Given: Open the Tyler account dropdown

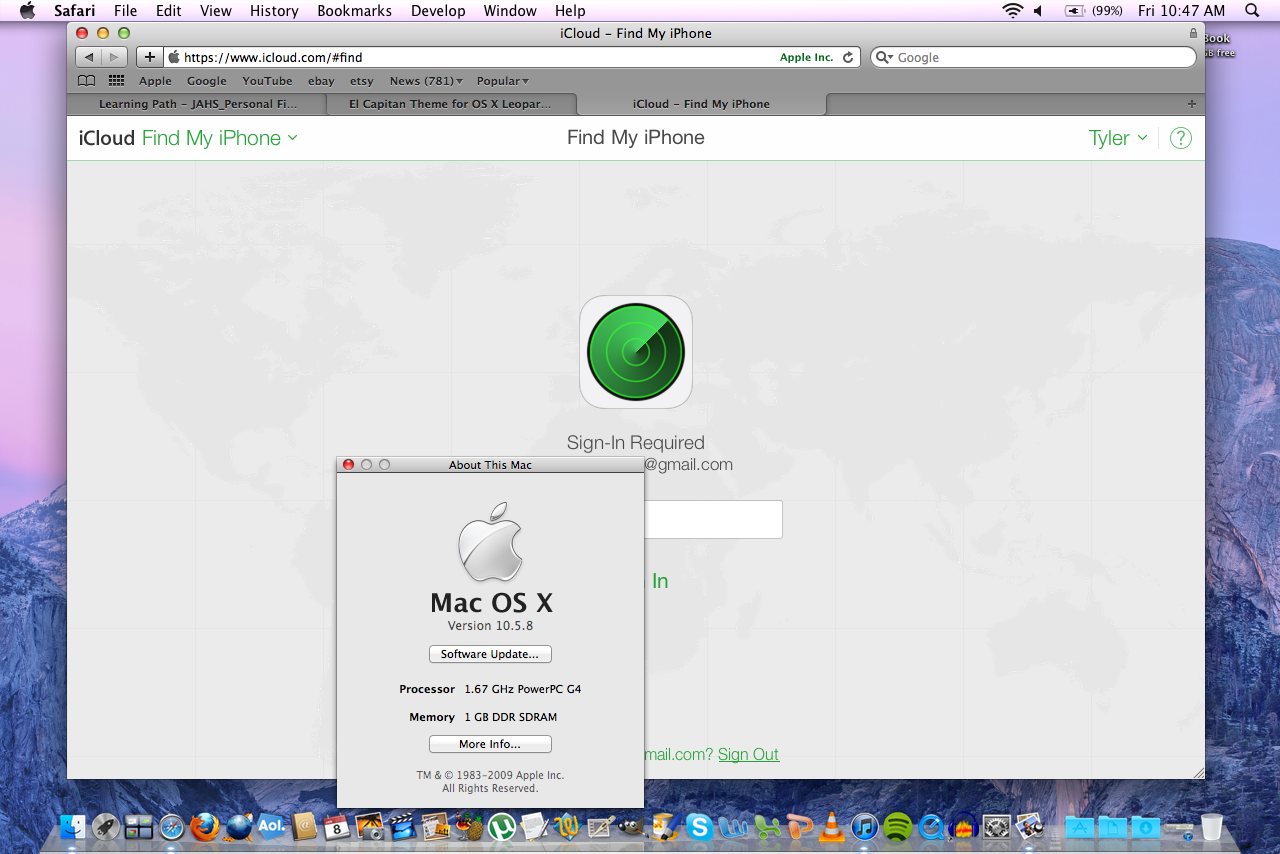Looking at the screenshot, I should [x=1118, y=138].
